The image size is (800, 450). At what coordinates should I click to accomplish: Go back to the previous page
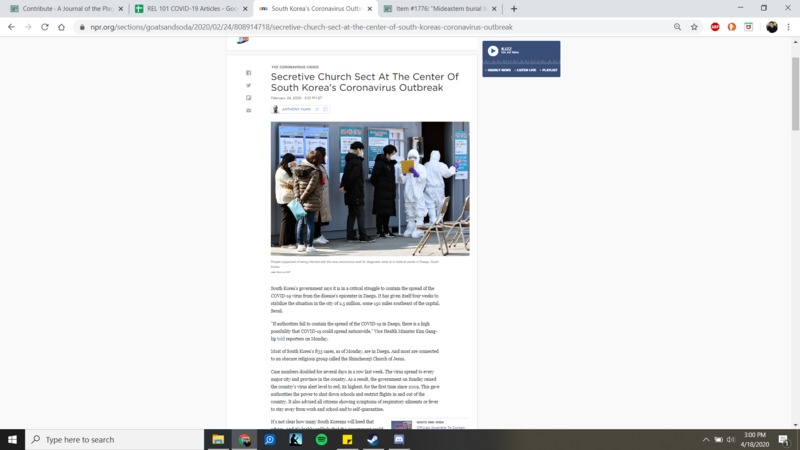11,27
